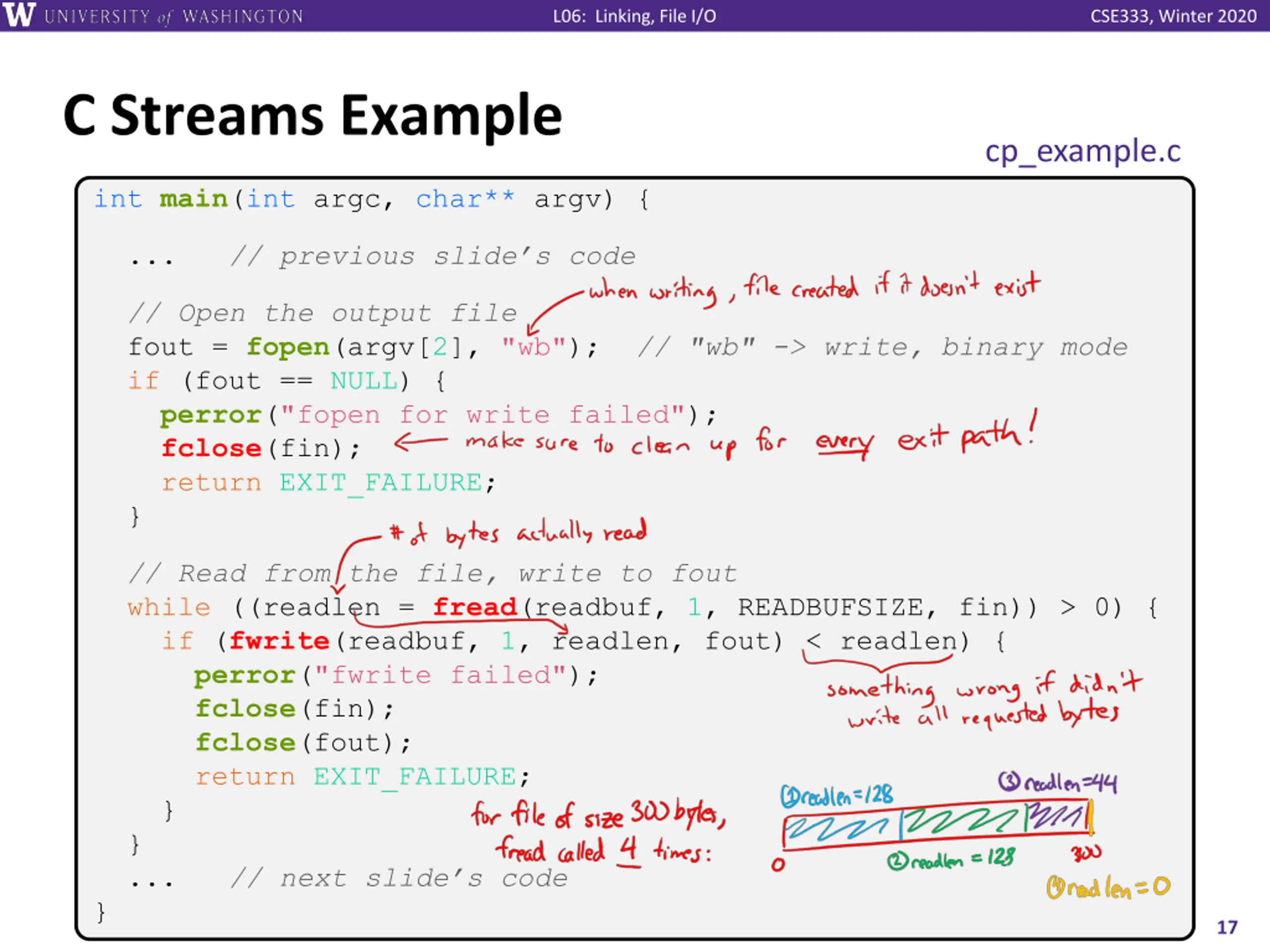
Task: Click the red fwrite function name
Action: [x=280, y=641]
